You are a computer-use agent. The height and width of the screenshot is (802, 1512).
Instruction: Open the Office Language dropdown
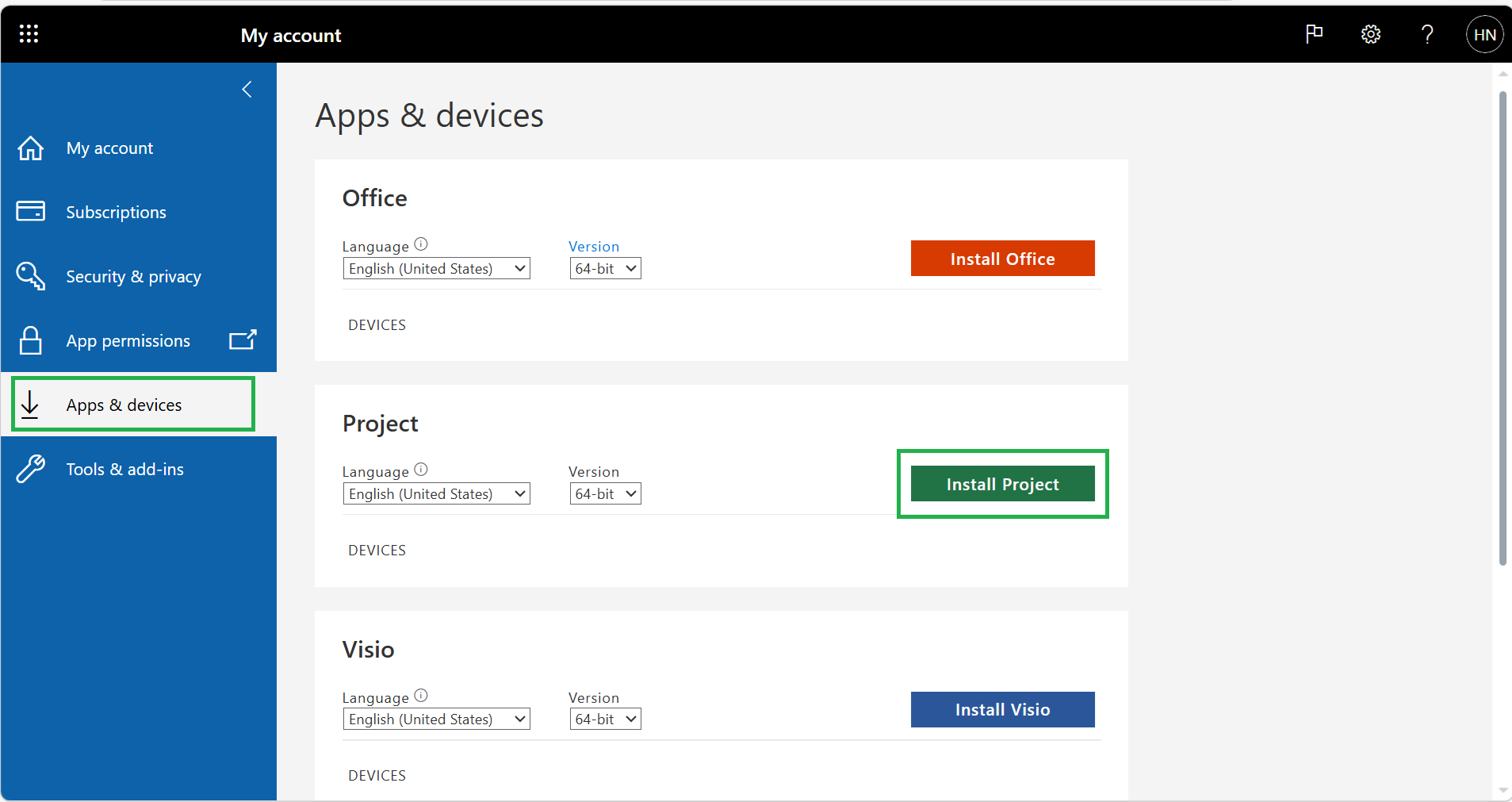point(436,269)
